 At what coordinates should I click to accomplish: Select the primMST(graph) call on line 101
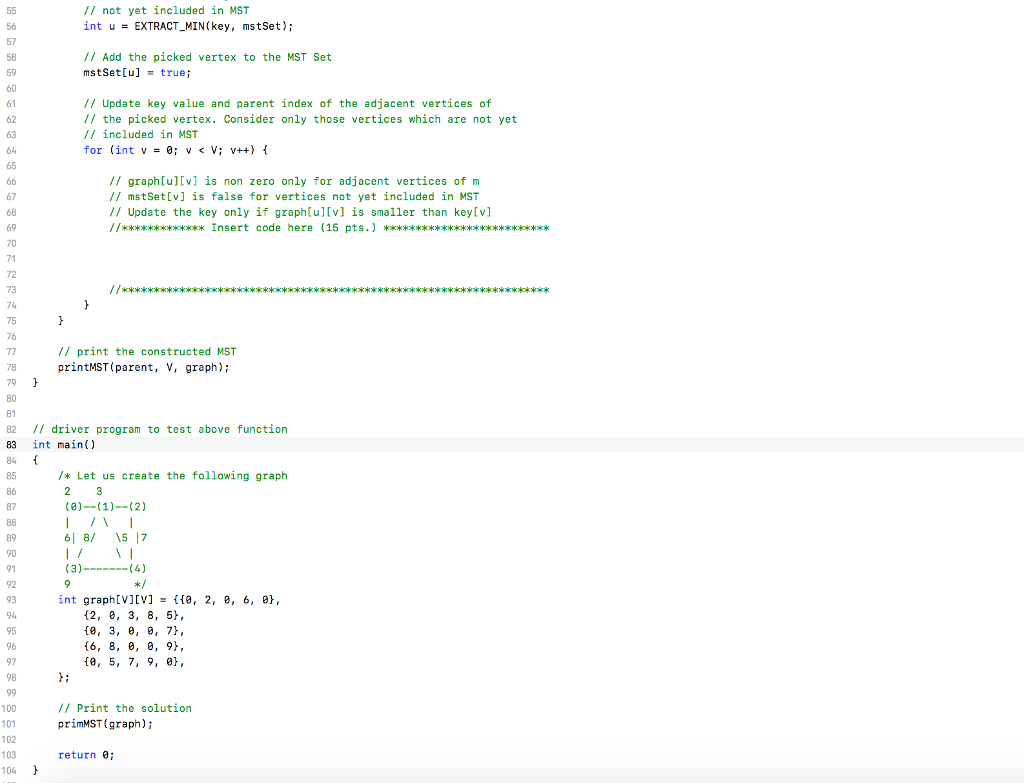point(103,723)
